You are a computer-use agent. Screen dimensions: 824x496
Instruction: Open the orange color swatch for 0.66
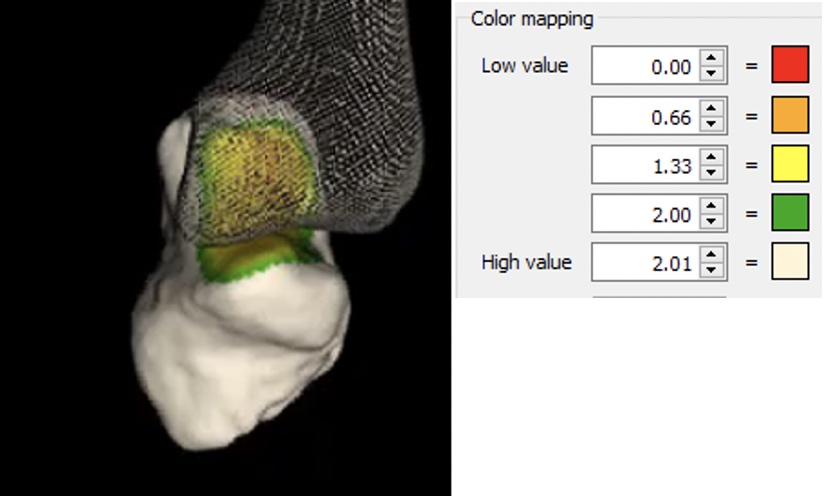(790, 115)
